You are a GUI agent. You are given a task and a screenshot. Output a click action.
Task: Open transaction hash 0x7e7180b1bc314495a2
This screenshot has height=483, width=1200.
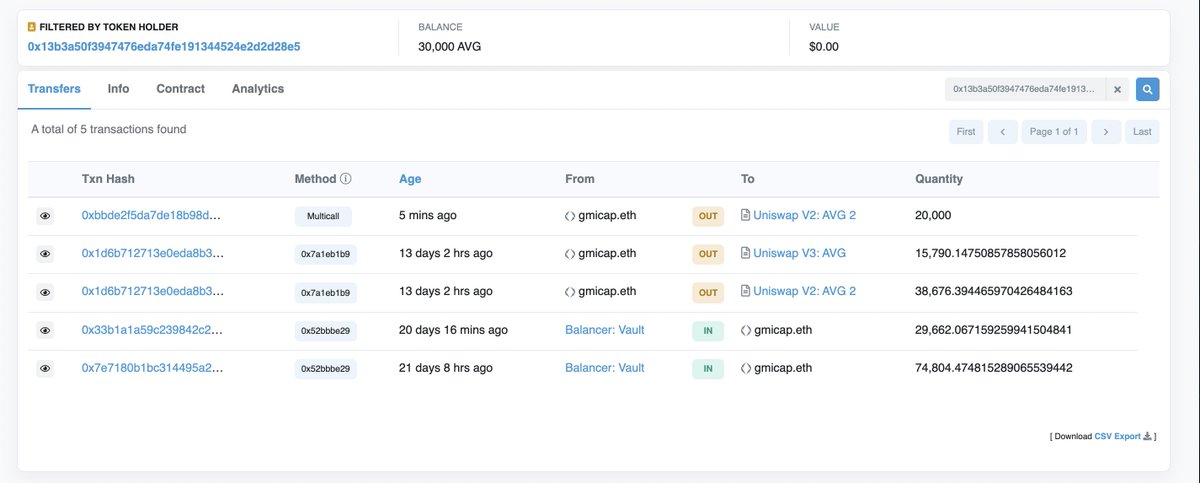click(x=151, y=368)
